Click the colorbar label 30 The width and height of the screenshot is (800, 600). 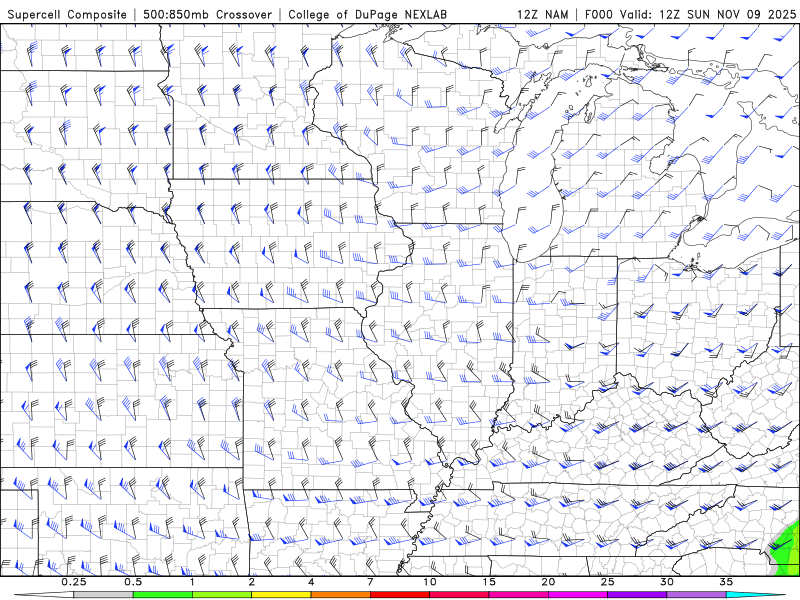pyautogui.click(x=667, y=582)
